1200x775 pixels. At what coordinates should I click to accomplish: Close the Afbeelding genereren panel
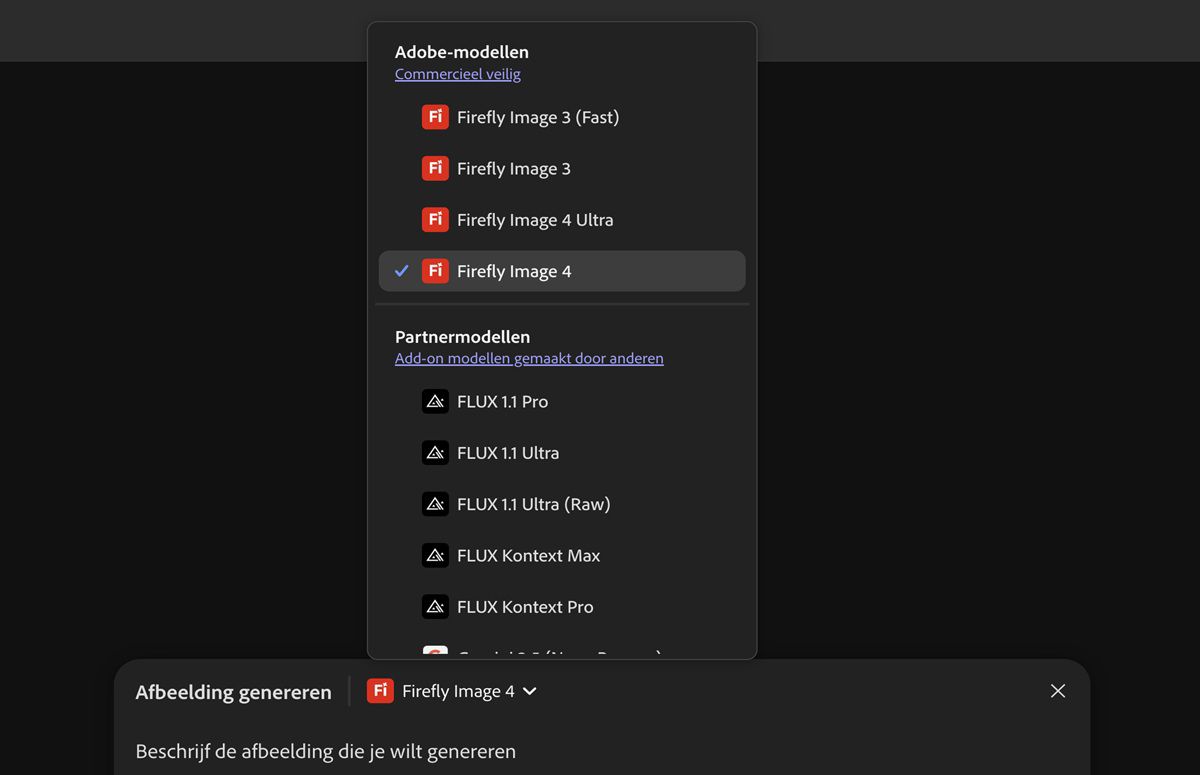[x=1058, y=691]
